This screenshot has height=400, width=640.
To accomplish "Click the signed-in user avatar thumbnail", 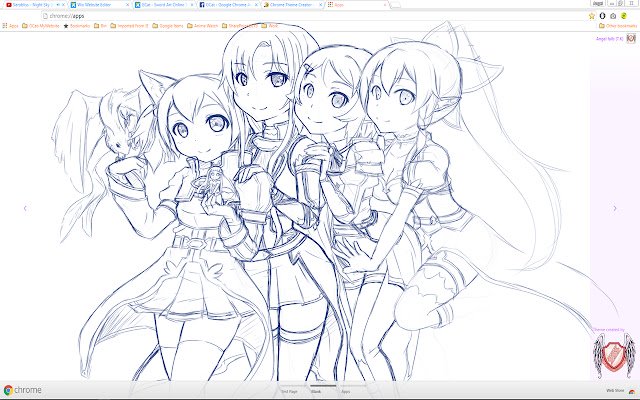I will [x=631, y=38].
